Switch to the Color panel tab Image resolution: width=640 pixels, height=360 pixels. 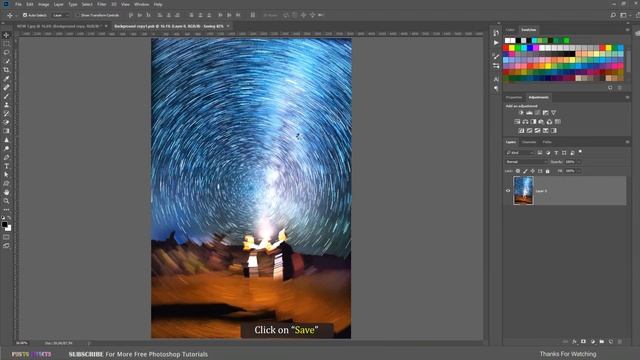point(510,30)
